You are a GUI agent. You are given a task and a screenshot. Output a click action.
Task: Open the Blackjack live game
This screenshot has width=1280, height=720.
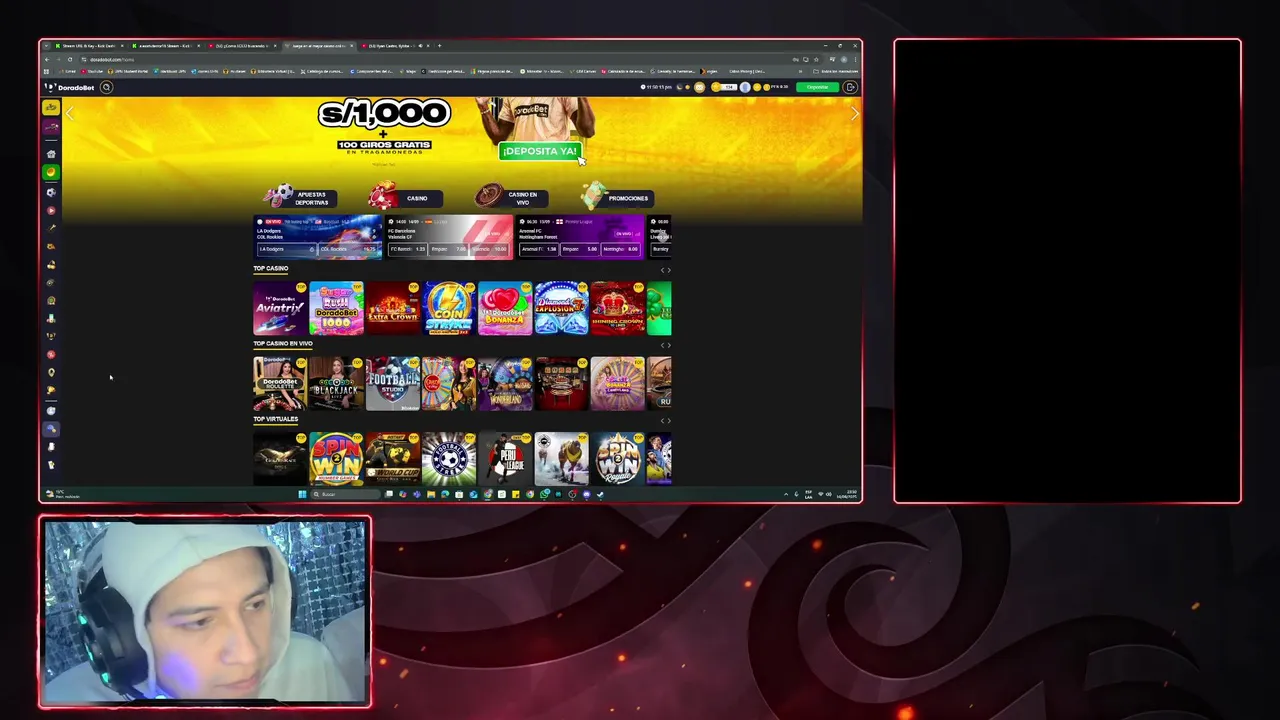(336, 383)
